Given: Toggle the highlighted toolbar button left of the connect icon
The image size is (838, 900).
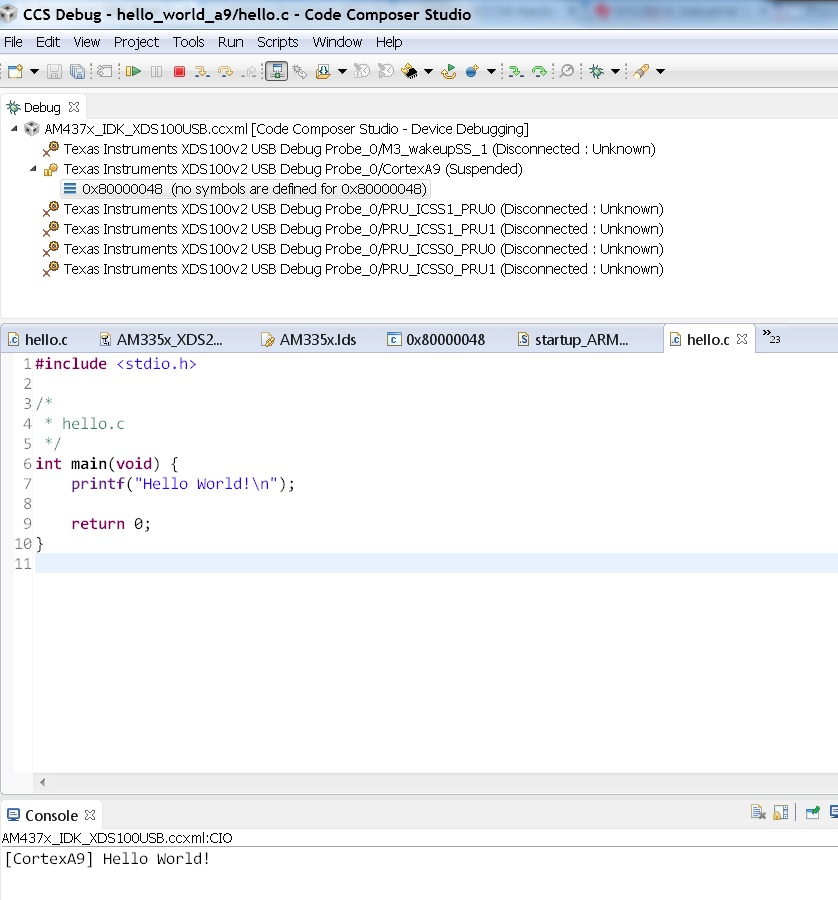Looking at the screenshot, I should (276, 71).
